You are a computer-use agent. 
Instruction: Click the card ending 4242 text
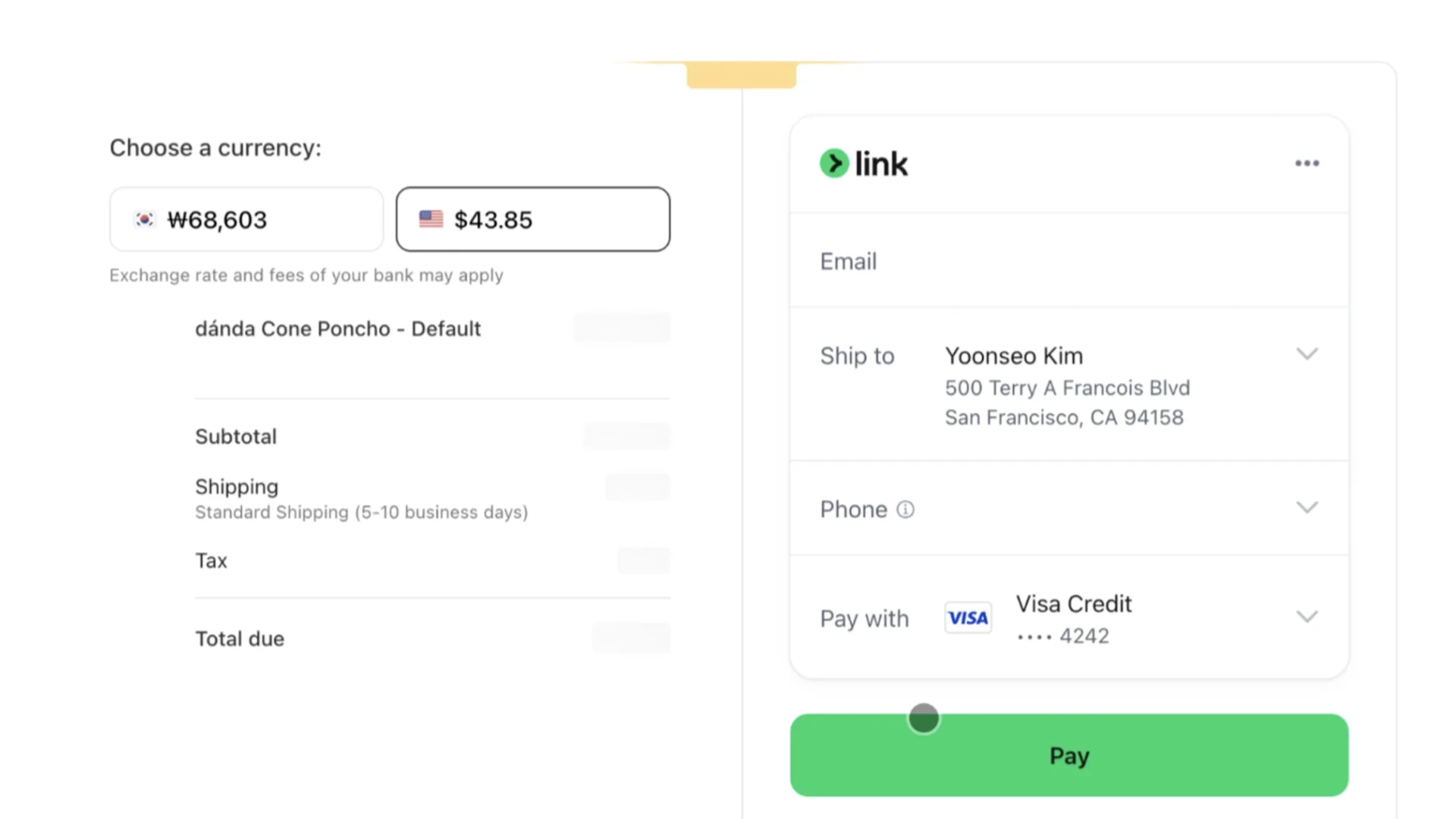coord(1063,636)
